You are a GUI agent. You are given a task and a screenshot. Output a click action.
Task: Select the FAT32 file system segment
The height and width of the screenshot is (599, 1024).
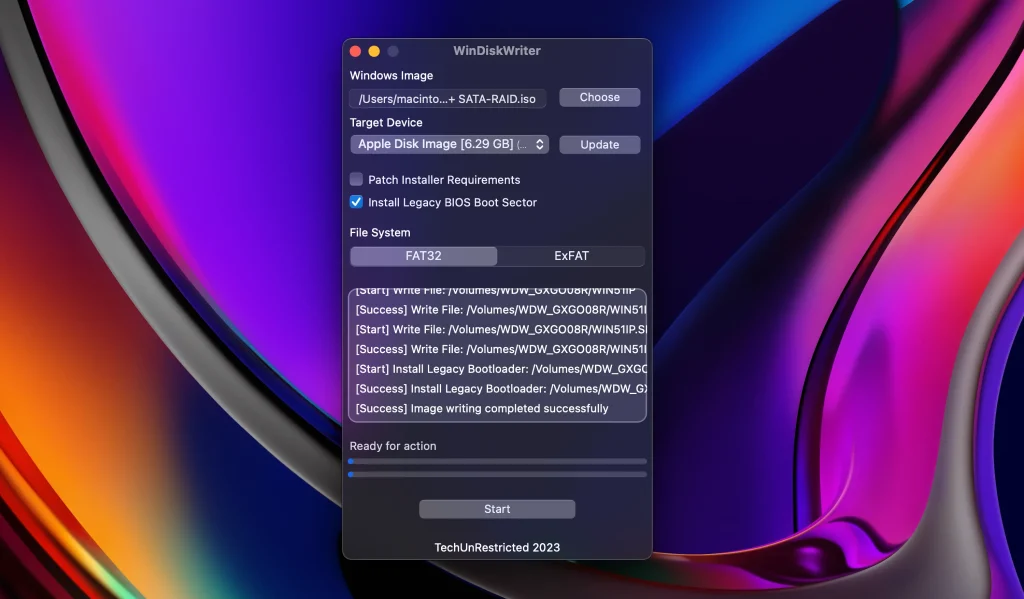[x=423, y=256]
